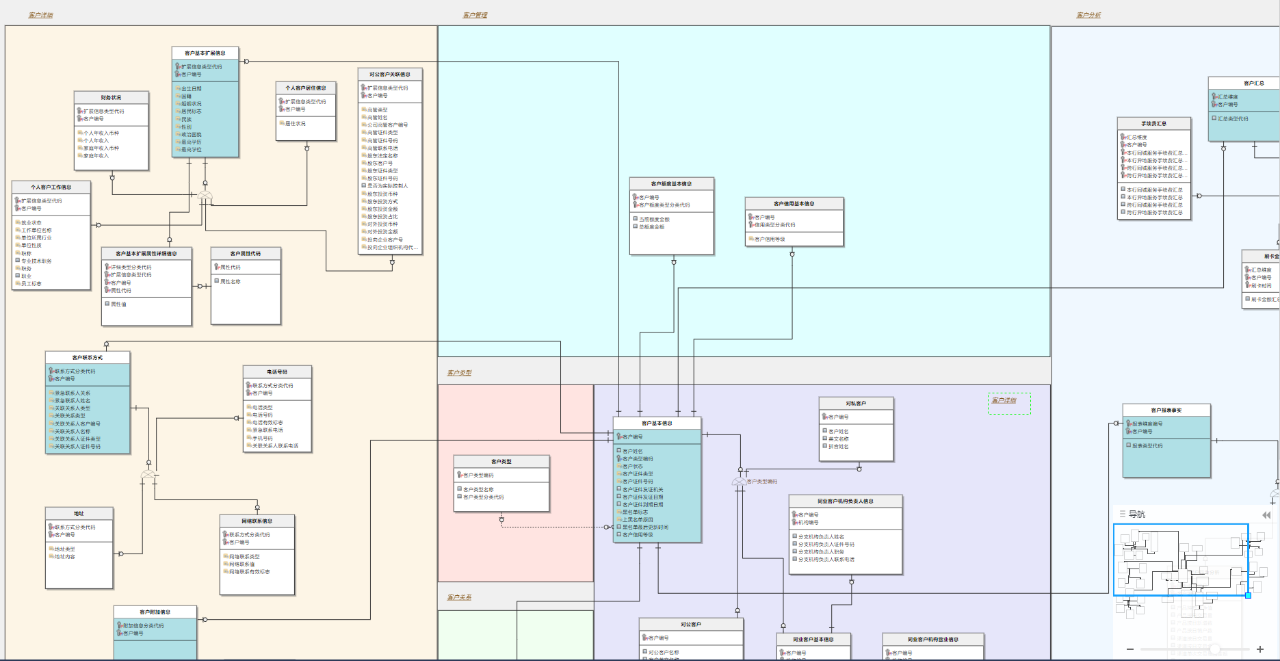Screen dimensions: 1280x661
Task: Click the primary key icon in 客户类型 entity
Action: pos(461,476)
